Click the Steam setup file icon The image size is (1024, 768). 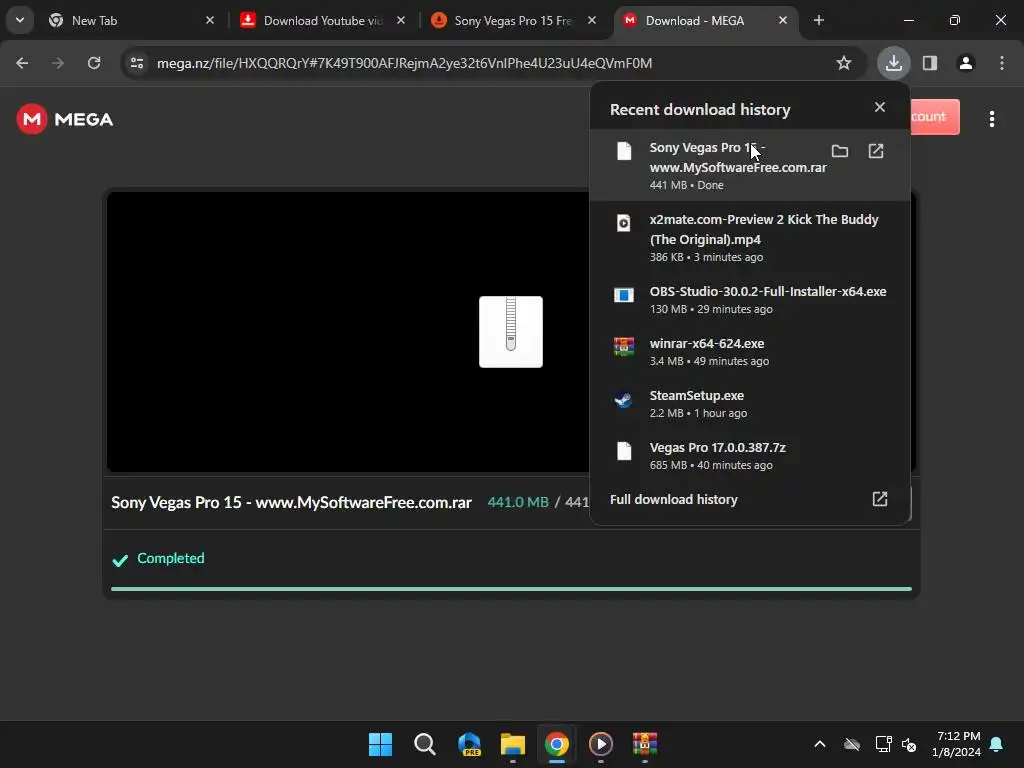click(624, 398)
